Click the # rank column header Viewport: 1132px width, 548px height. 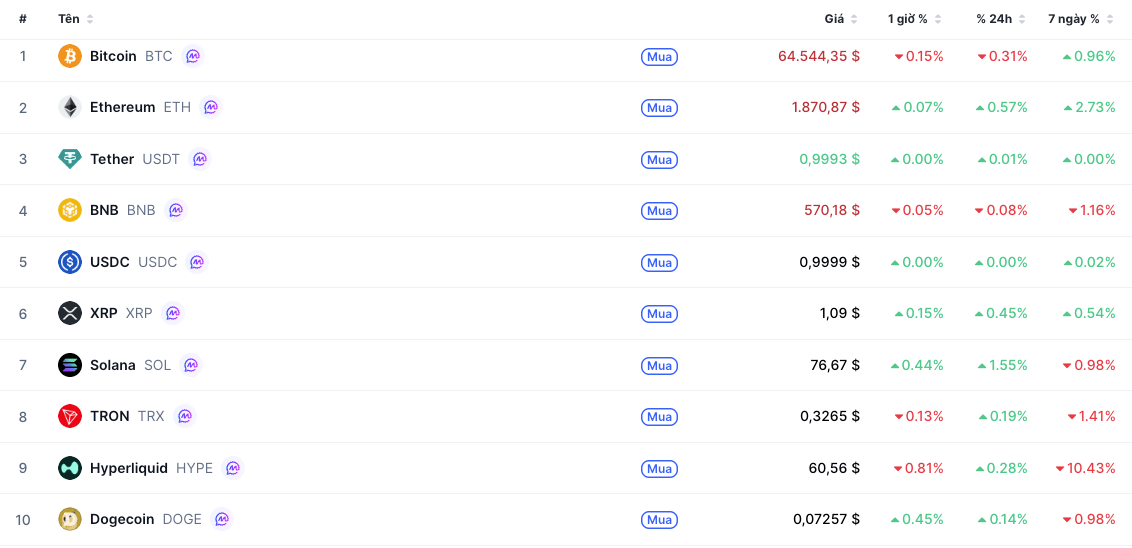23,19
